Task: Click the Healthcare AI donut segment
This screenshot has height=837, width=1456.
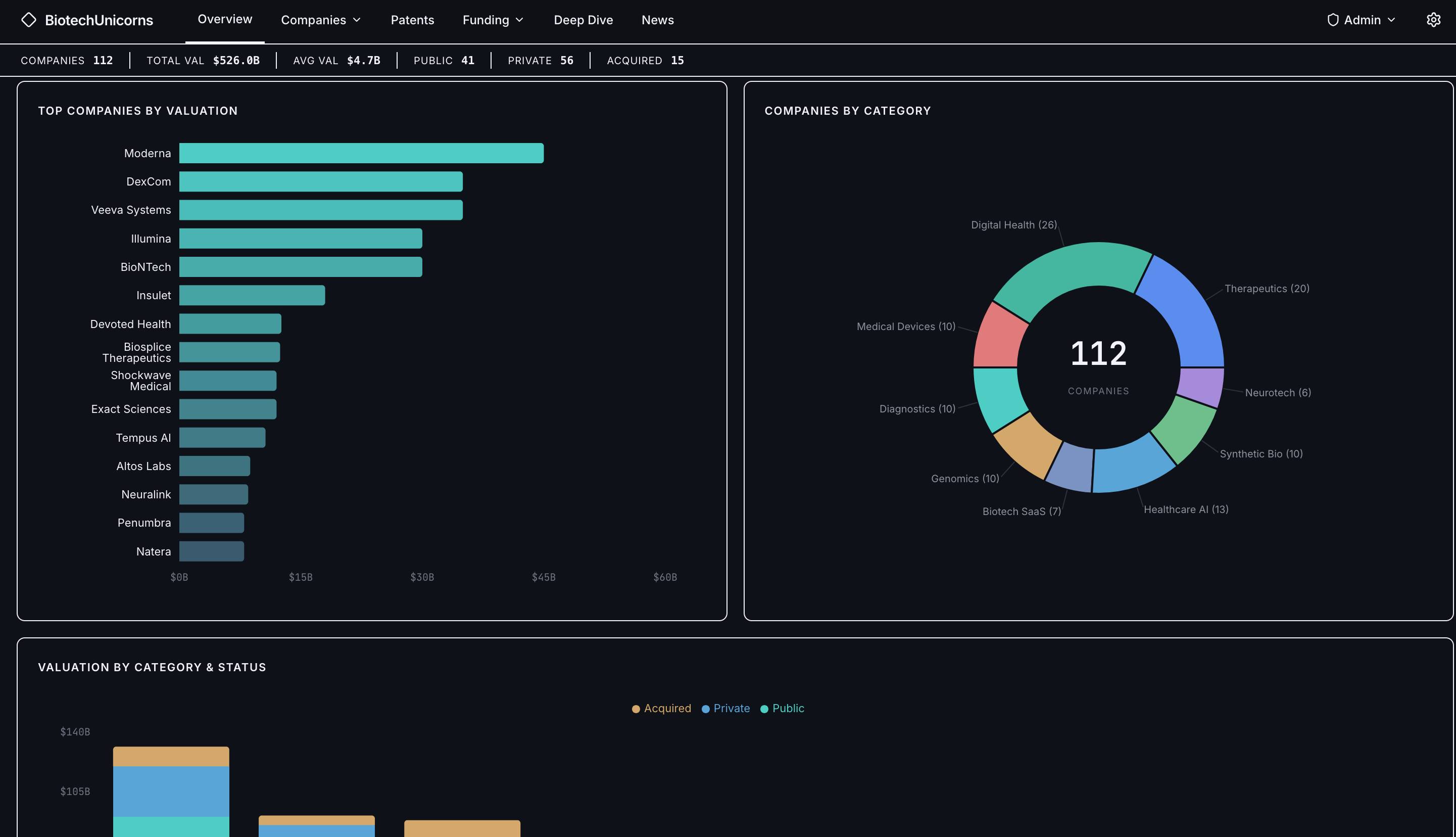Action: [1131, 464]
